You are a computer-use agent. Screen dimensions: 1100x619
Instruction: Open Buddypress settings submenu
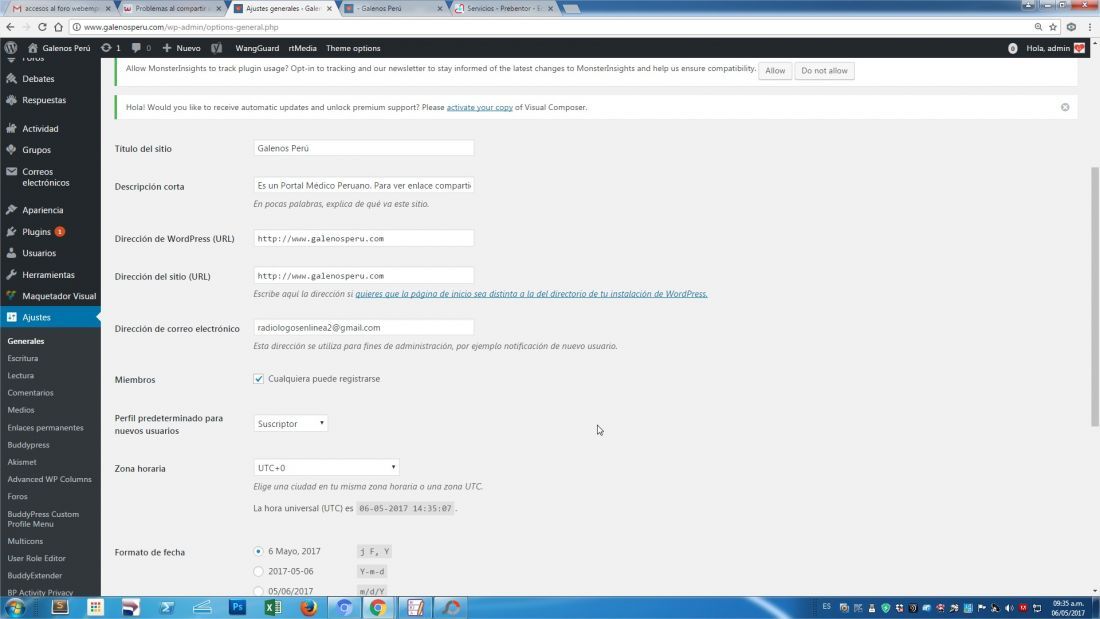[x=28, y=445]
